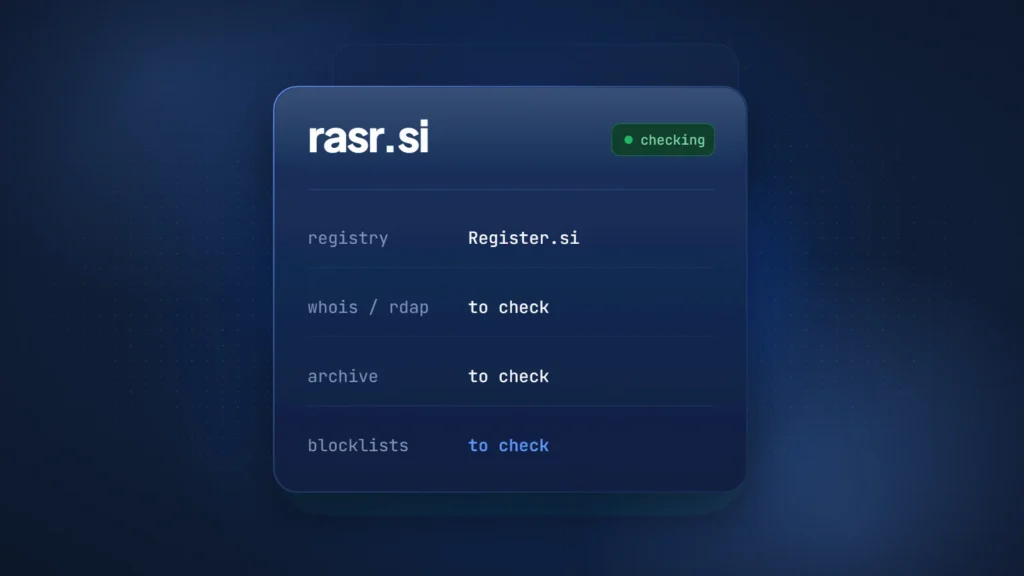Select the whois / rdap label
Image resolution: width=1024 pixels, height=576 pixels.
tap(368, 307)
